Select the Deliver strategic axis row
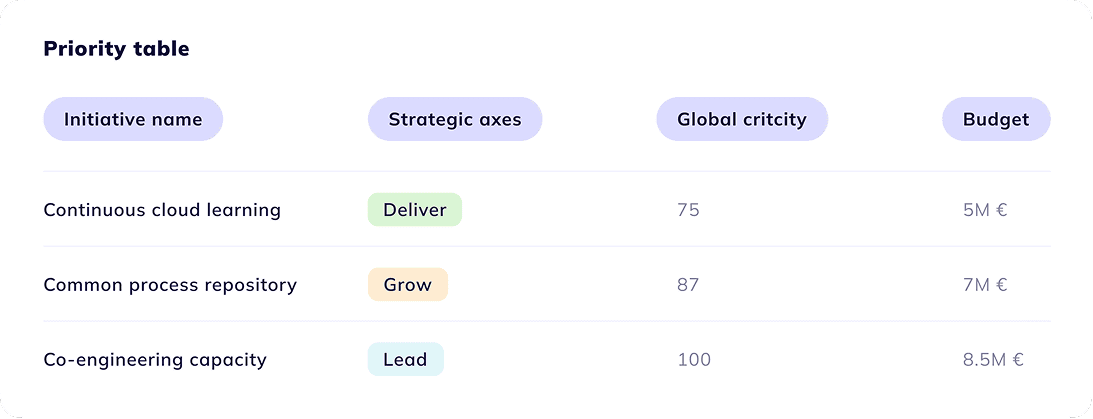Image resolution: width=1093 pixels, height=419 pixels. (546, 209)
